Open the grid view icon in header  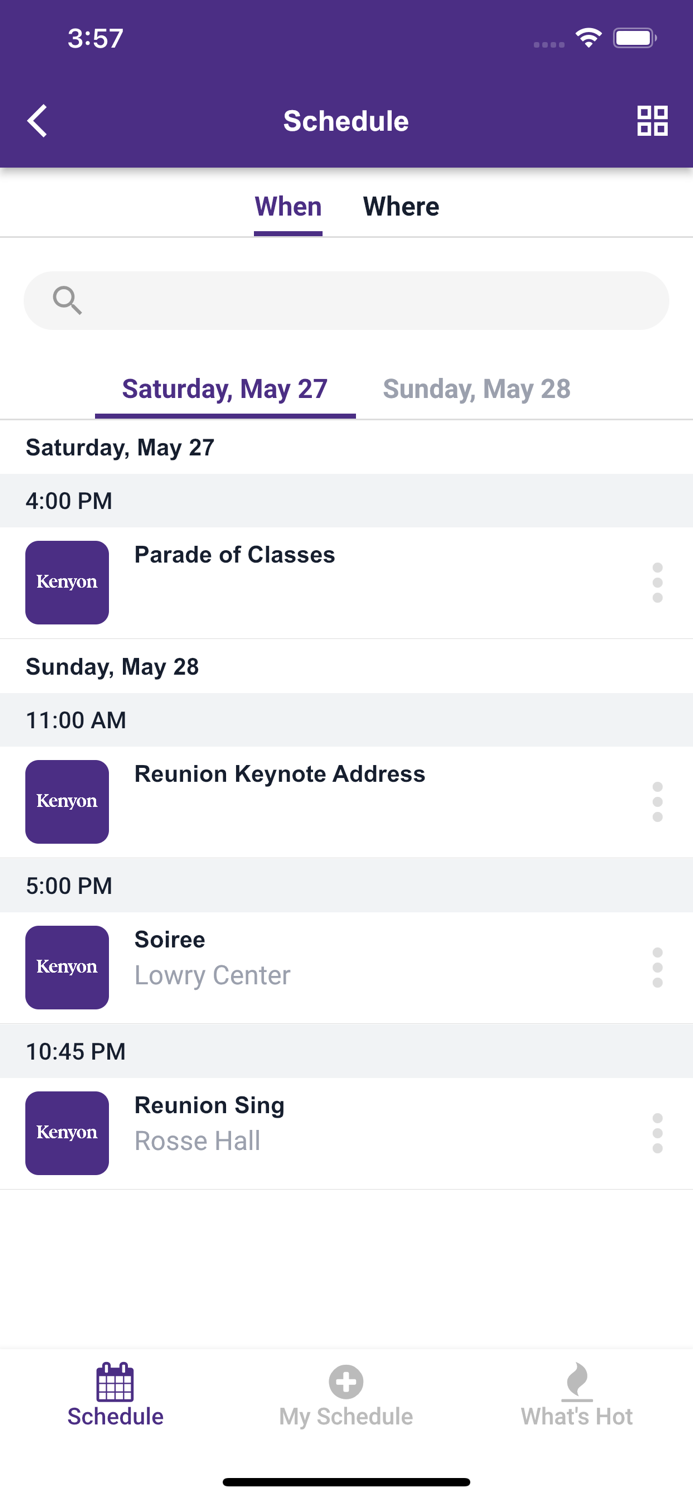pyautogui.click(x=652, y=120)
